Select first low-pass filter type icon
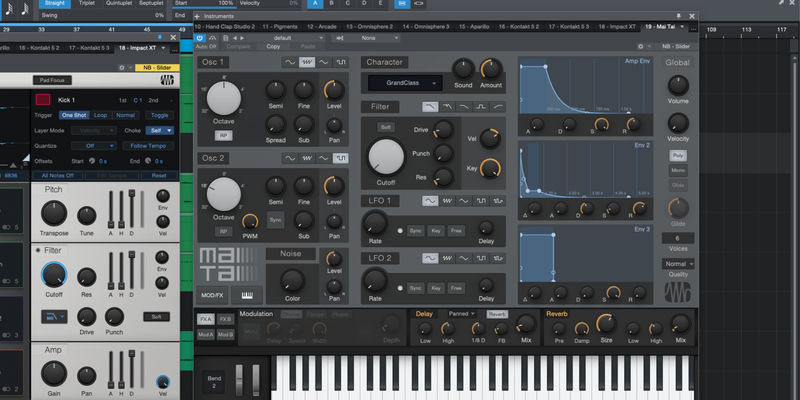The width and height of the screenshot is (800, 400). 430,106
